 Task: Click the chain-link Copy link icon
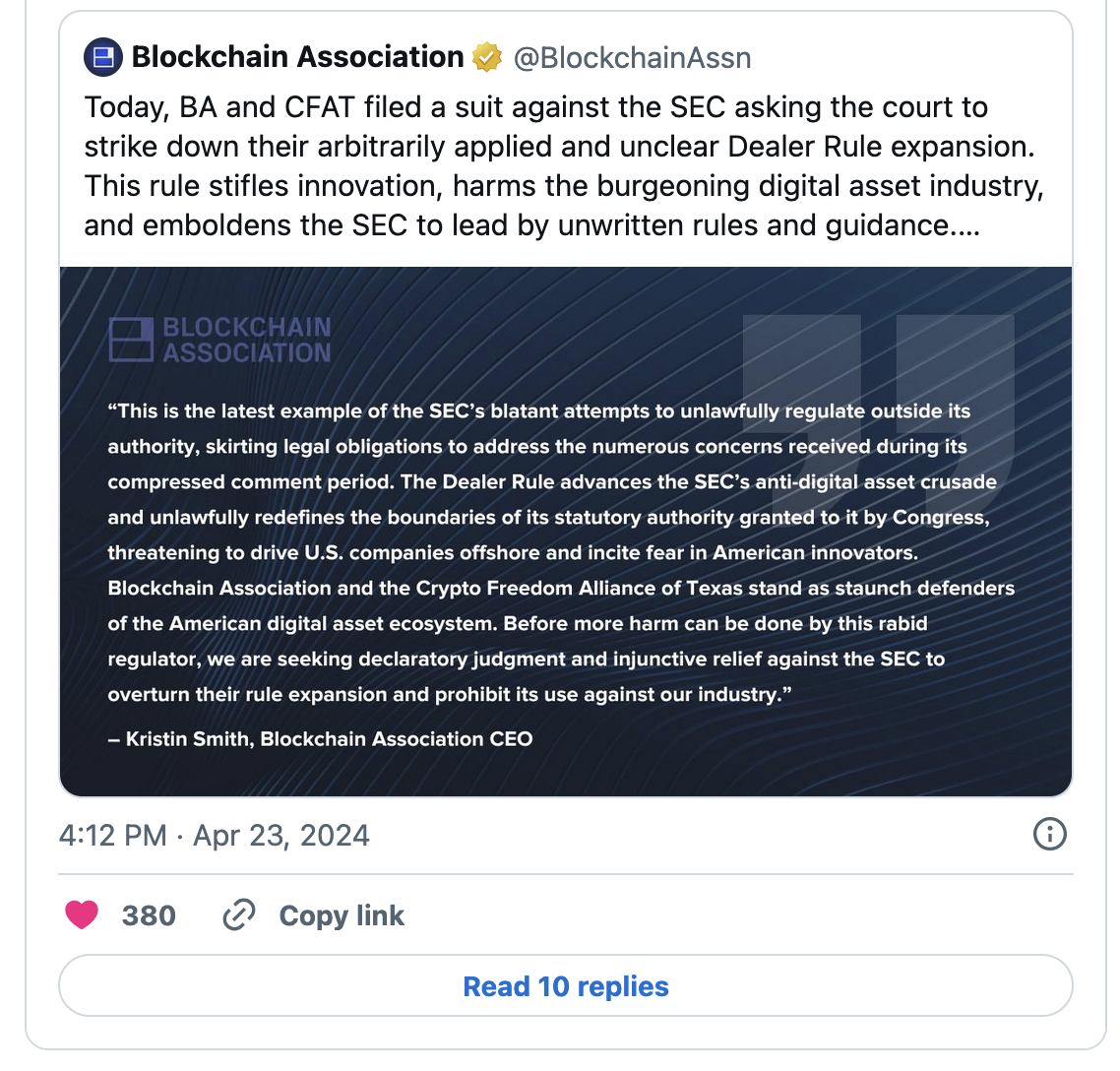coord(239,915)
